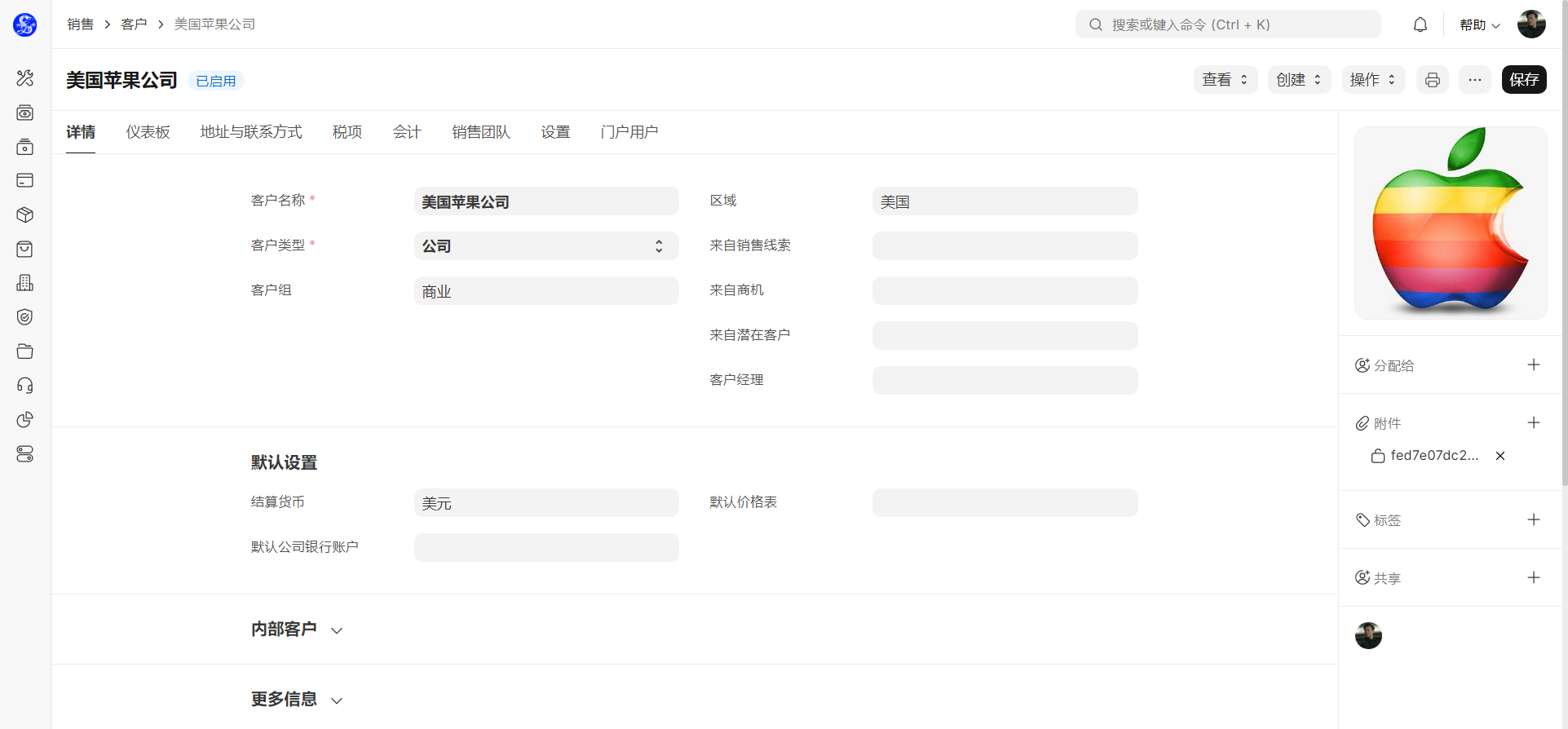This screenshot has width=1568, height=729.
Task: Switch to the 门户用户 tab
Action: (629, 132)
